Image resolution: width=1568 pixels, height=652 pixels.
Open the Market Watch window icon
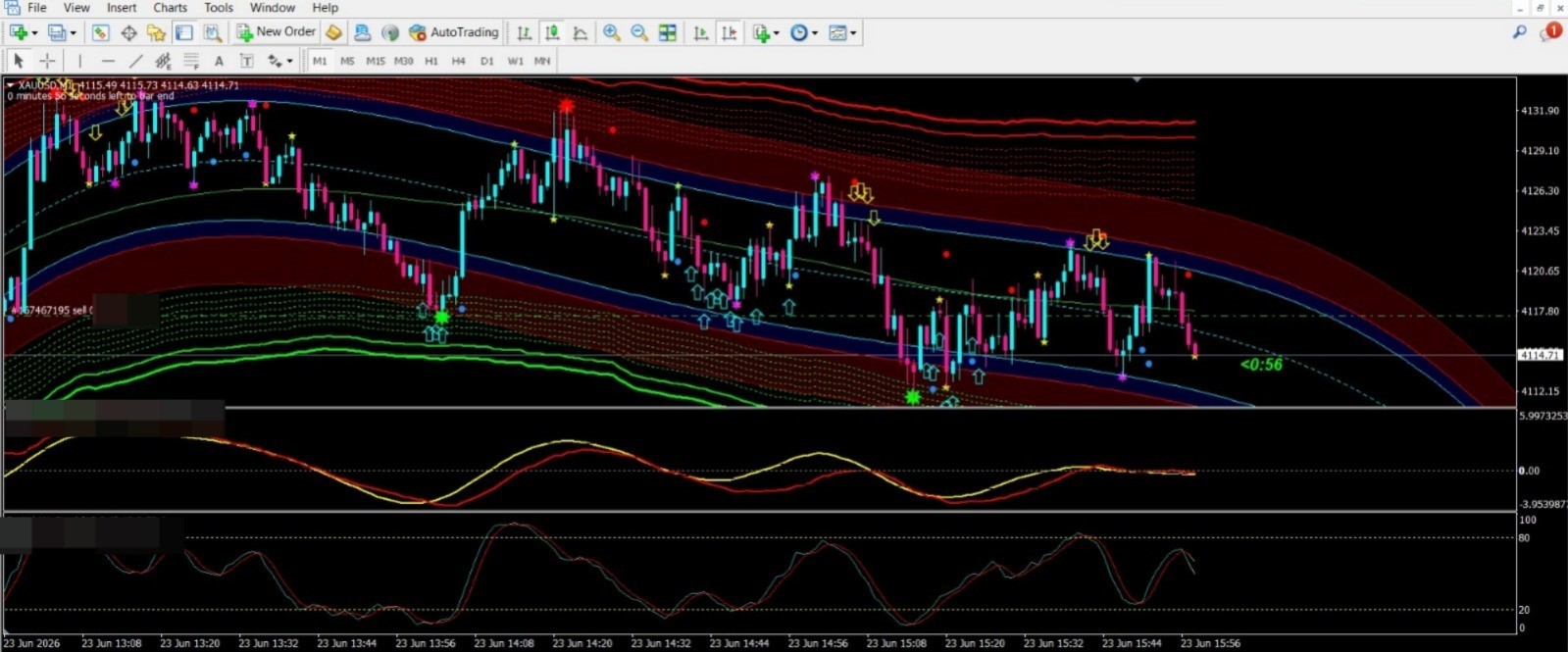[x=100, y=32]
